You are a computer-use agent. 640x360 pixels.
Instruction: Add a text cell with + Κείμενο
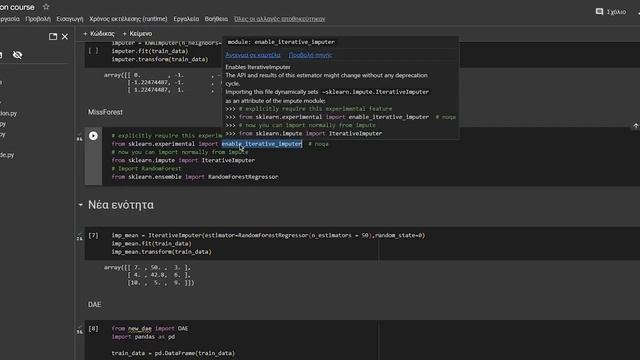click(137, 33)
